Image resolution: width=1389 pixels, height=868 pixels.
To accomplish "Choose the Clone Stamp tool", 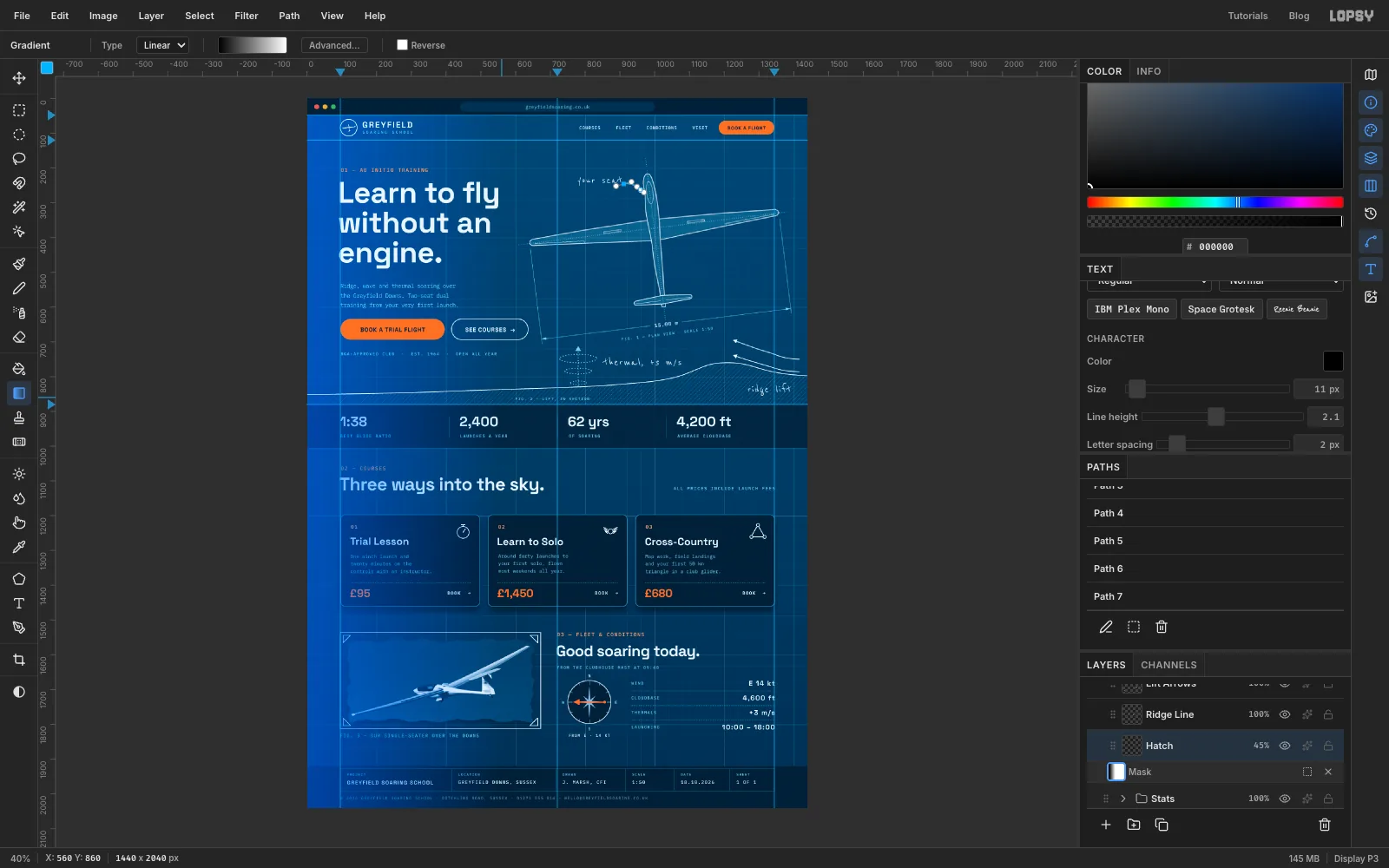I will pos(19,418).
